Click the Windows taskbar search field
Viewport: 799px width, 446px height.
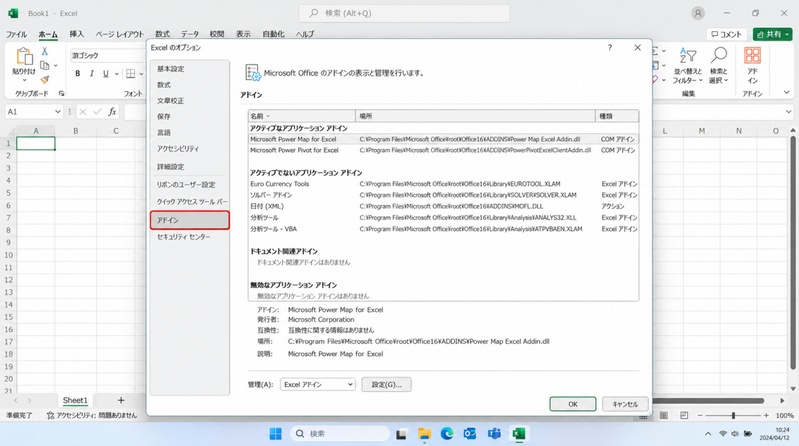click(x=340, y=434)
